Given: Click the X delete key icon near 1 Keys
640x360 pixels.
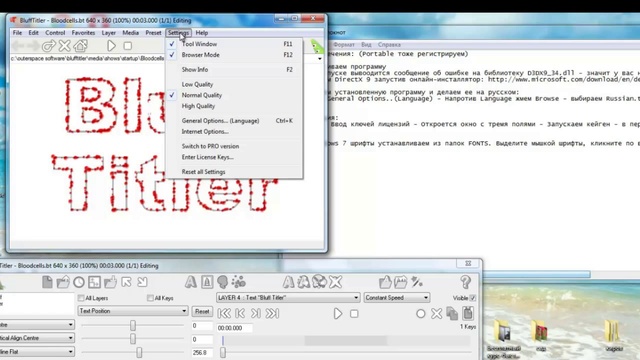Looking at the screenshot, I should [x=436, y=313].
